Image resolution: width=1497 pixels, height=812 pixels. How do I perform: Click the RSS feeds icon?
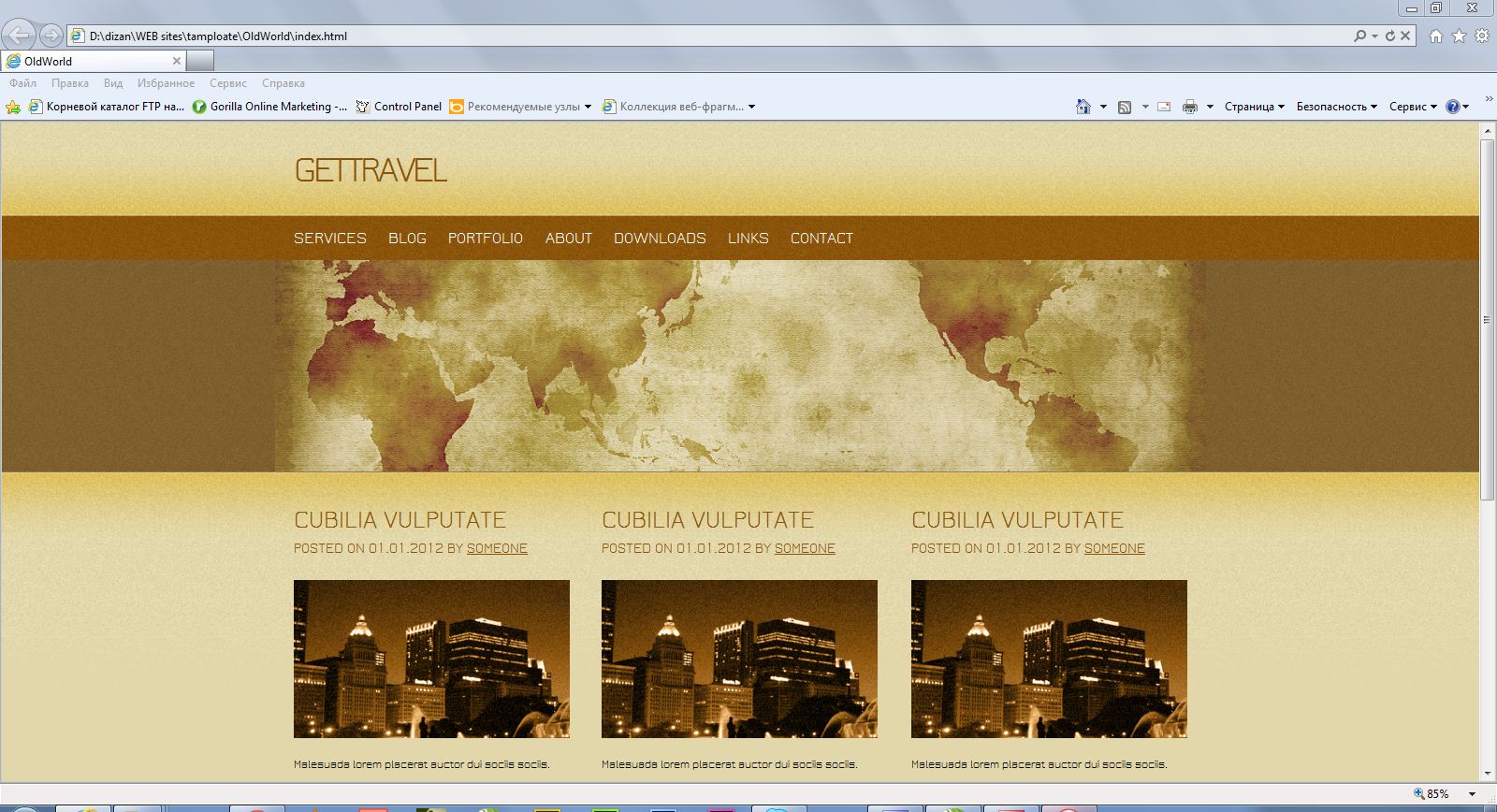[1125, 107]
